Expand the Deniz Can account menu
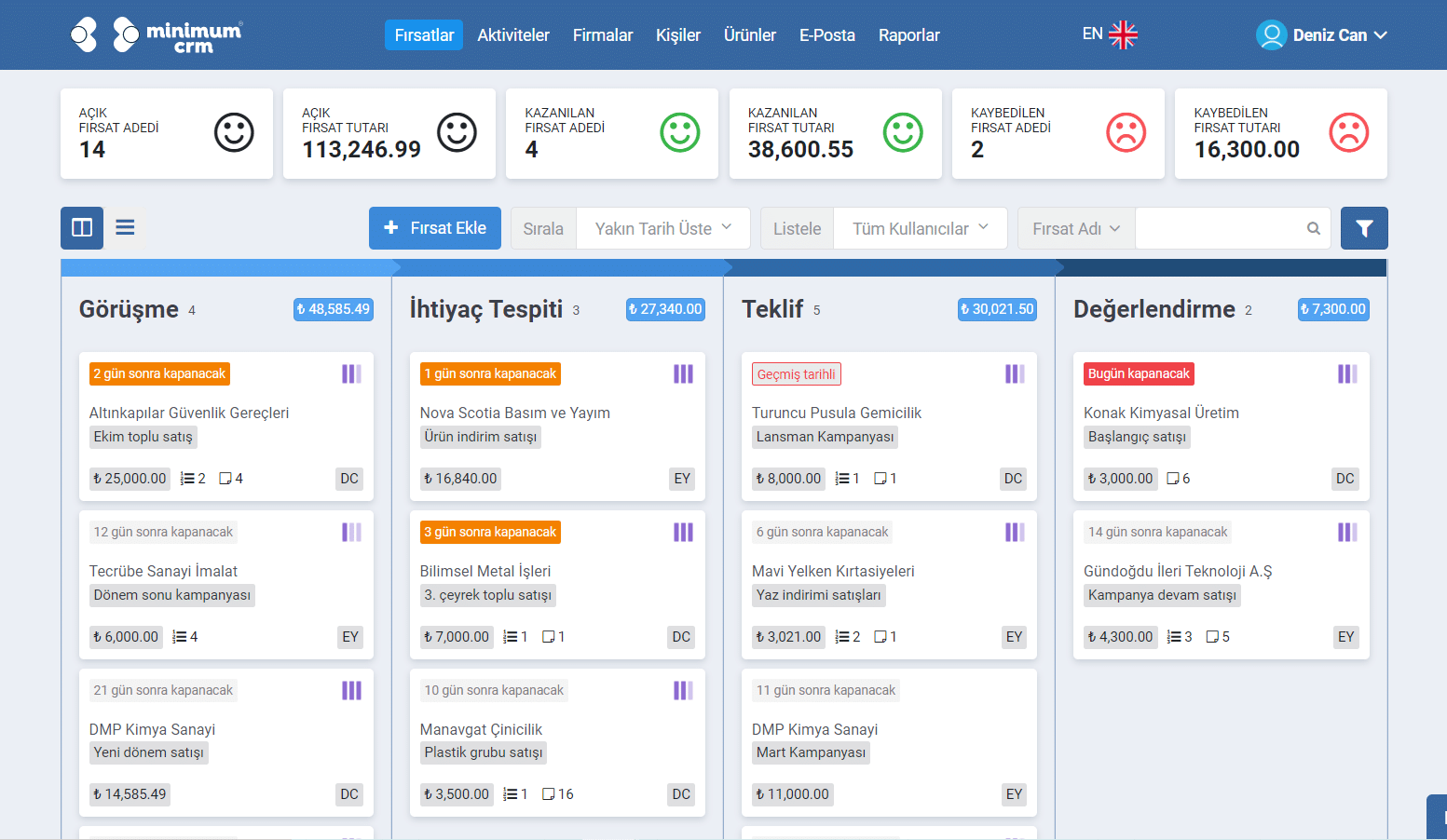This screenshot has height=840, width=1447. pyautogui.click(x=1340, y=34)
